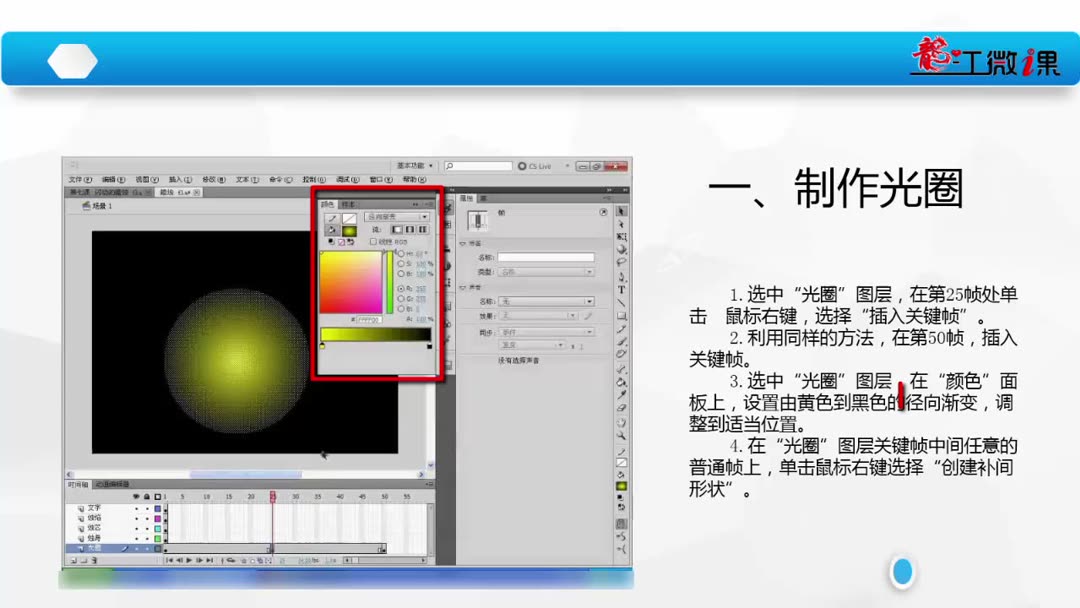Click the edit sound envelope pencil icon
1080x608 pixels.
588,316
